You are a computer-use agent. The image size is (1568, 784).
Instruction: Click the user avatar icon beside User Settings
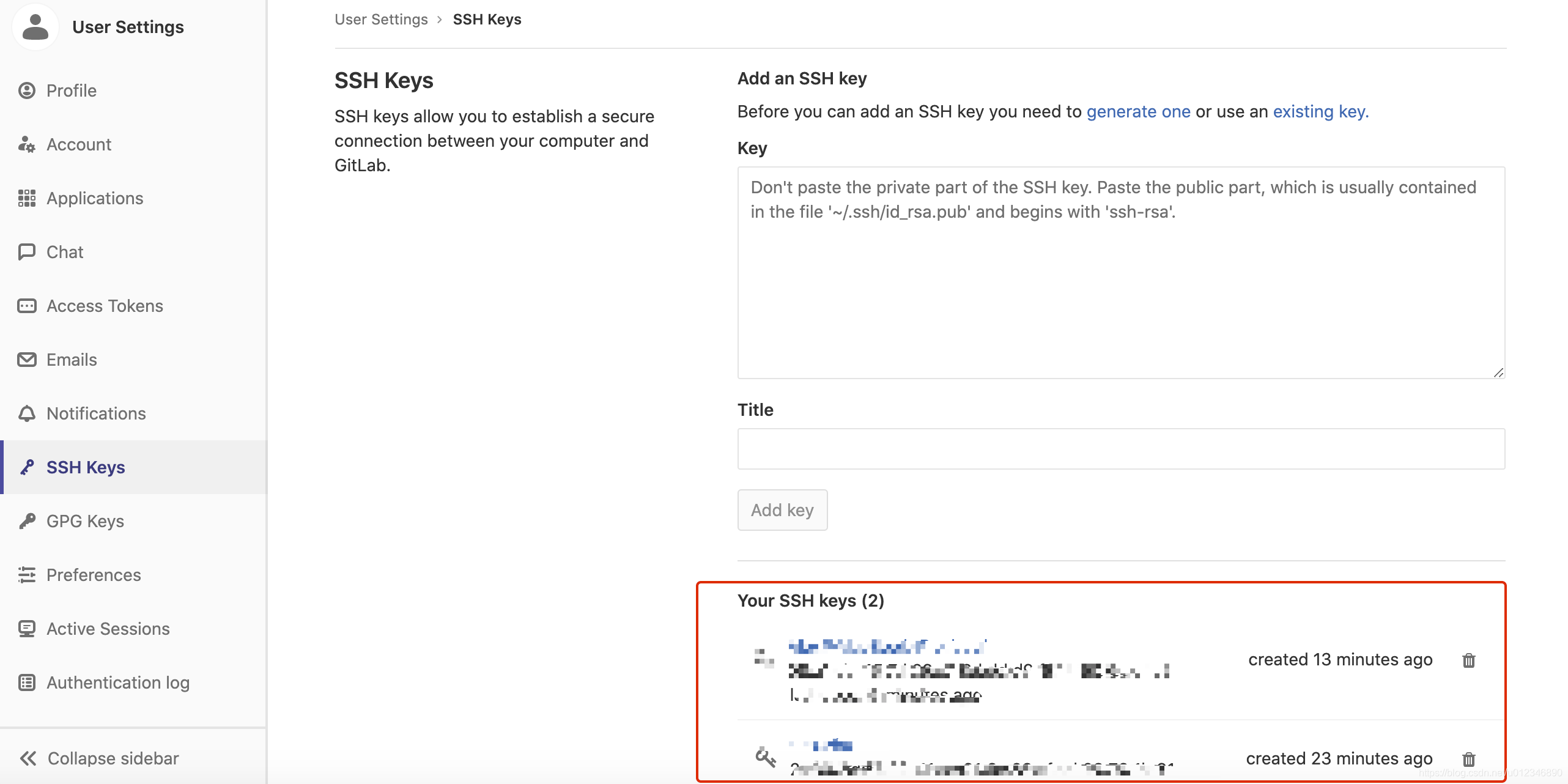coord(35,27)
